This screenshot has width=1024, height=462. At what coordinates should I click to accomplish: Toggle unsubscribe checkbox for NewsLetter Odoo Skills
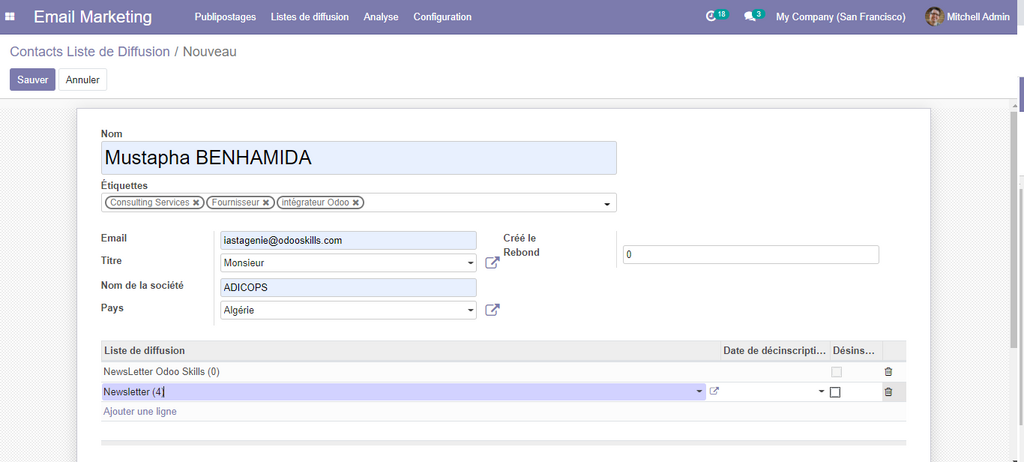coord(836,372)
